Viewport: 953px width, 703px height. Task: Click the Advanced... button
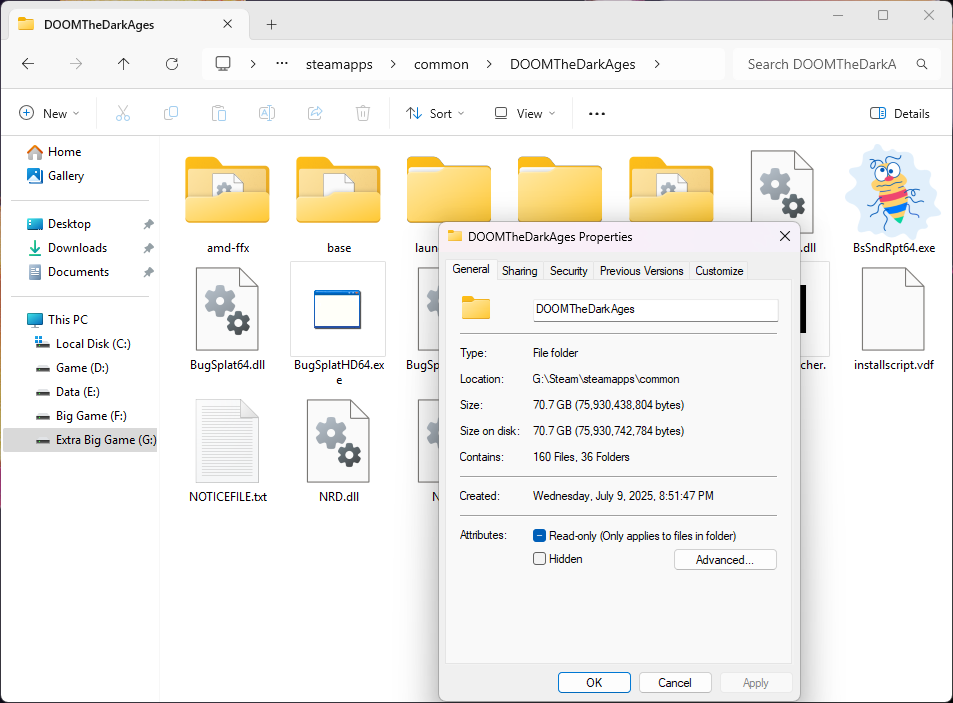[x=725, y=560]
